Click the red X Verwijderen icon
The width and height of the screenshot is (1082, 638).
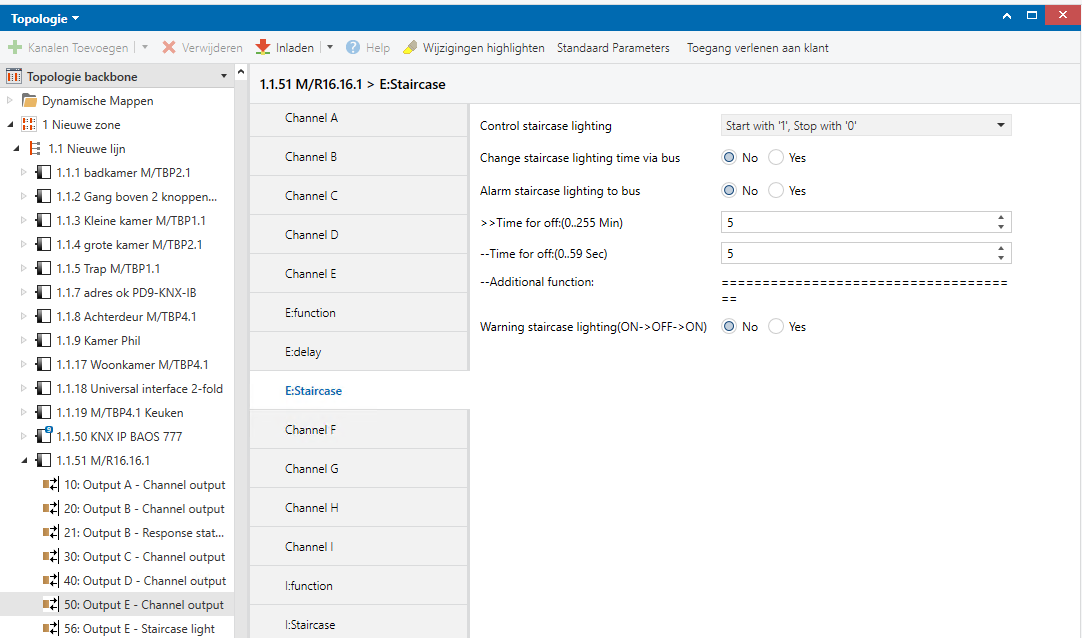point(169,48)
